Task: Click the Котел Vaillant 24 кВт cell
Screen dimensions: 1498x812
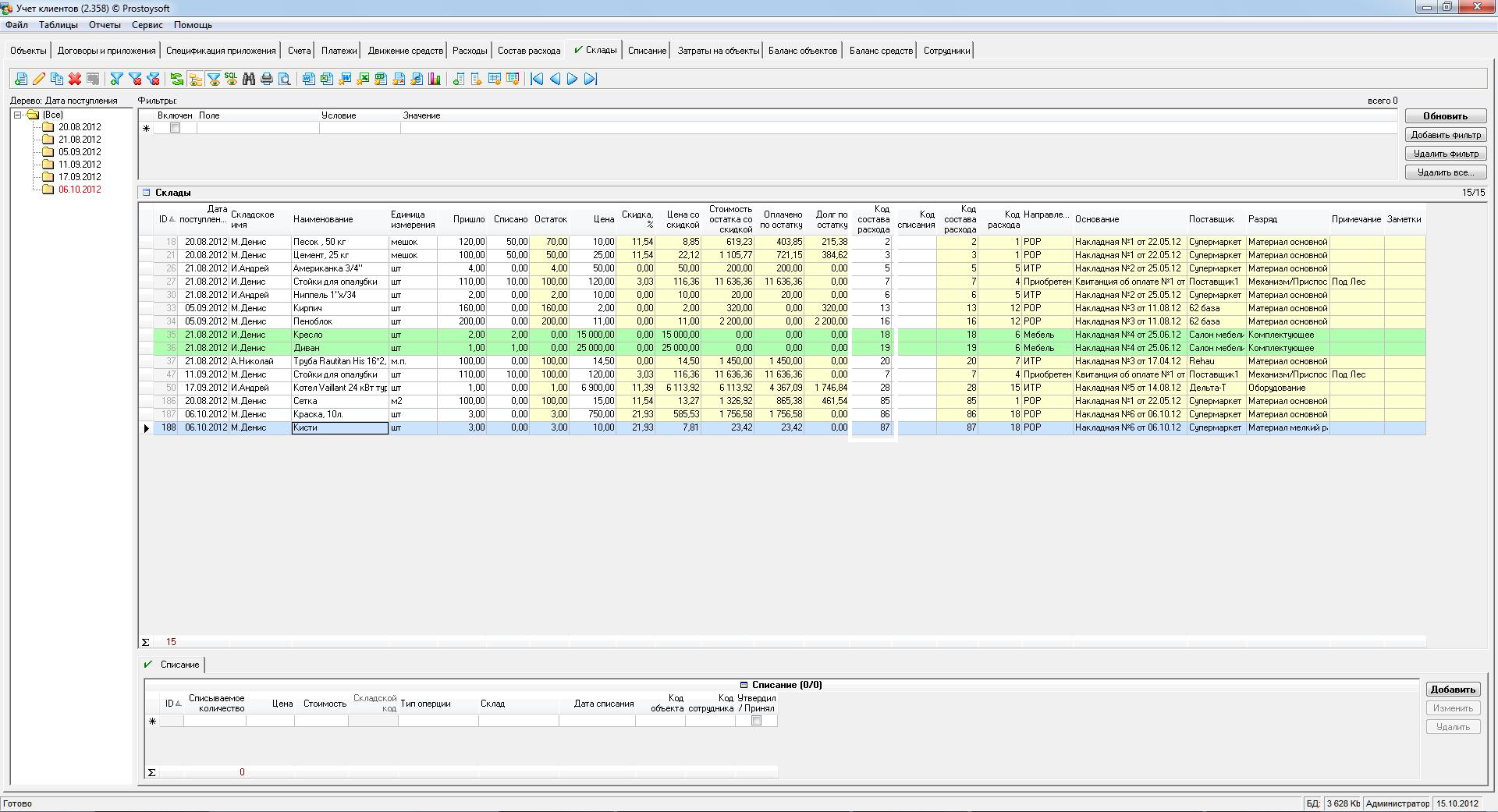Action: (x=339, y=388)
